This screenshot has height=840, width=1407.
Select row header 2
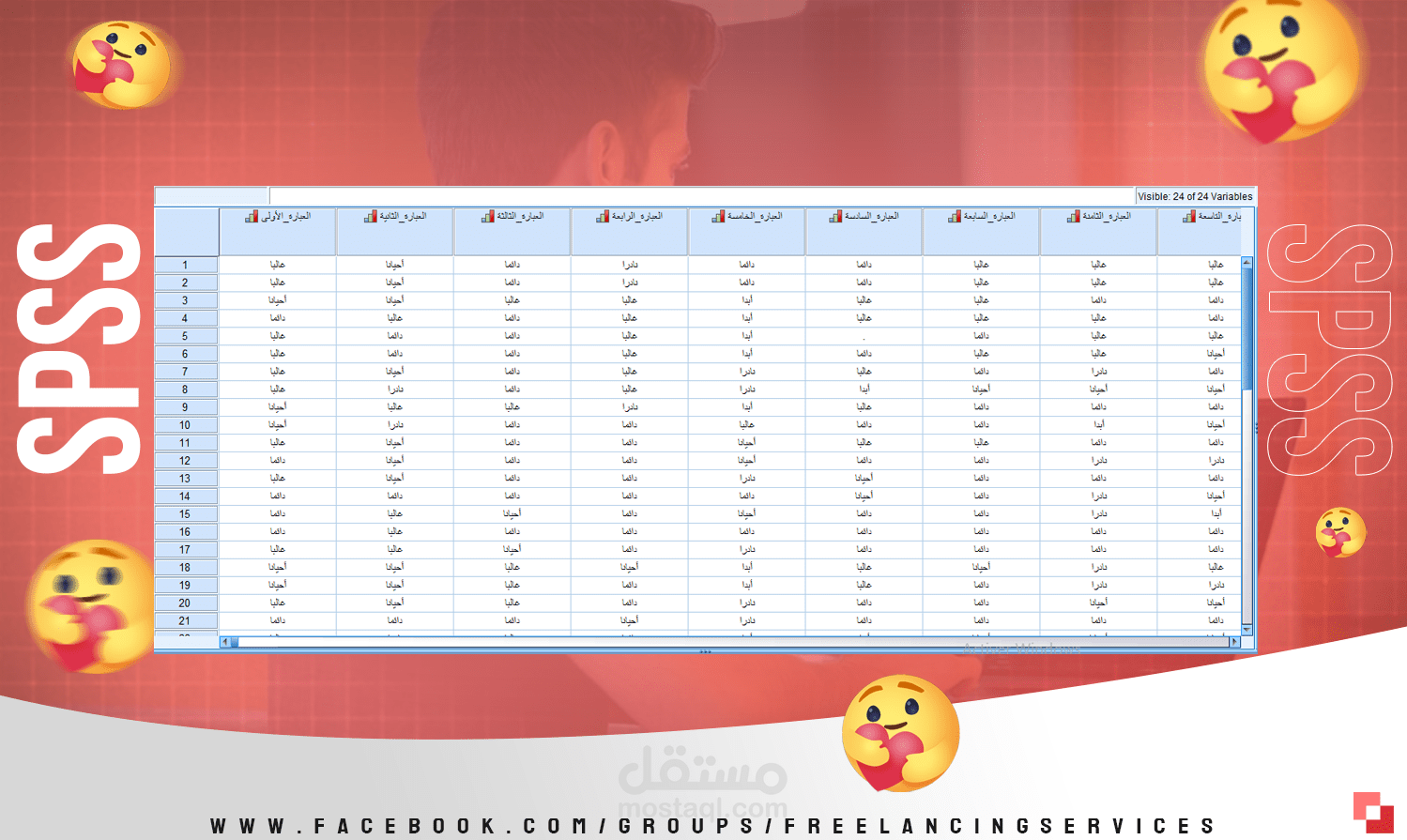click(186, 283)
